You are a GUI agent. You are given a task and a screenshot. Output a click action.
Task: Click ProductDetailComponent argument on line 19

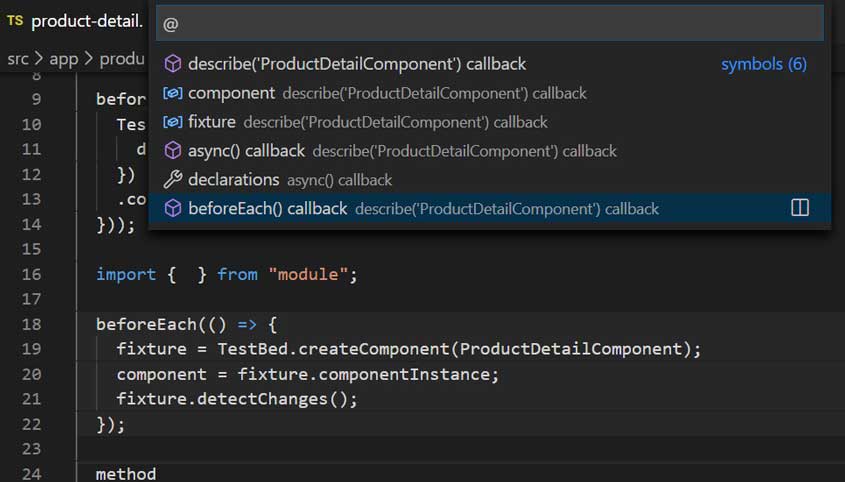[571, 349]
